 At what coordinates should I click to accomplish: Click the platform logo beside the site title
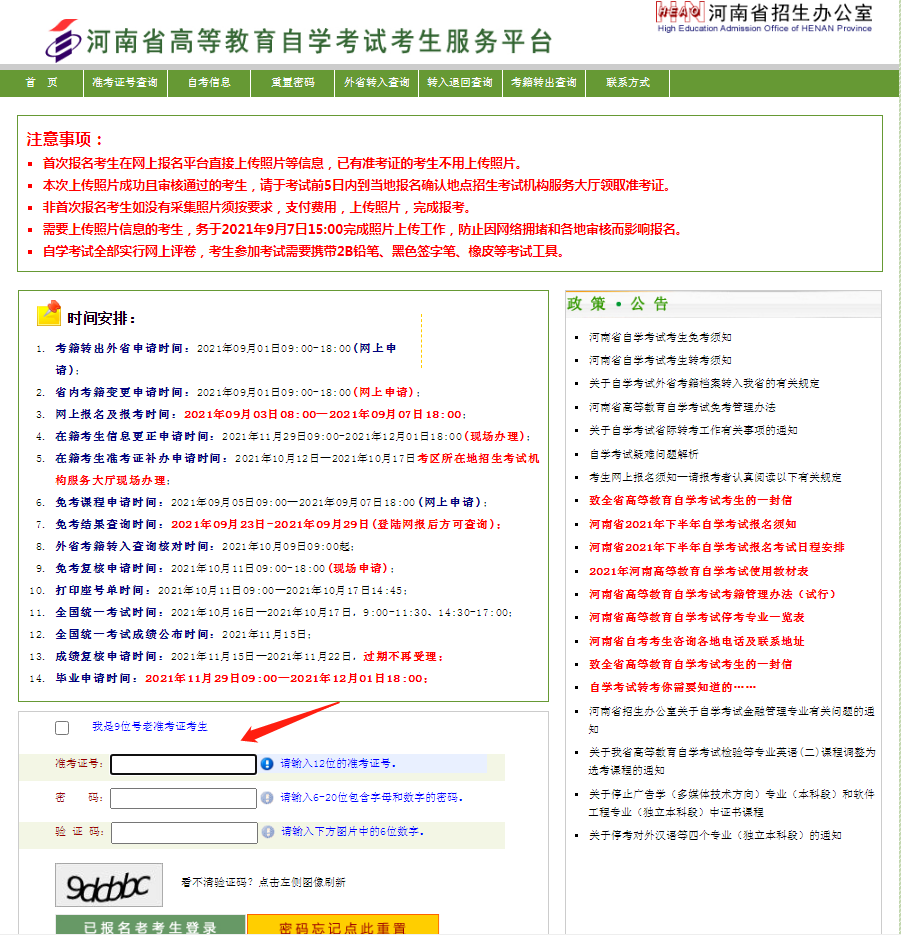(x=62, y=40)
